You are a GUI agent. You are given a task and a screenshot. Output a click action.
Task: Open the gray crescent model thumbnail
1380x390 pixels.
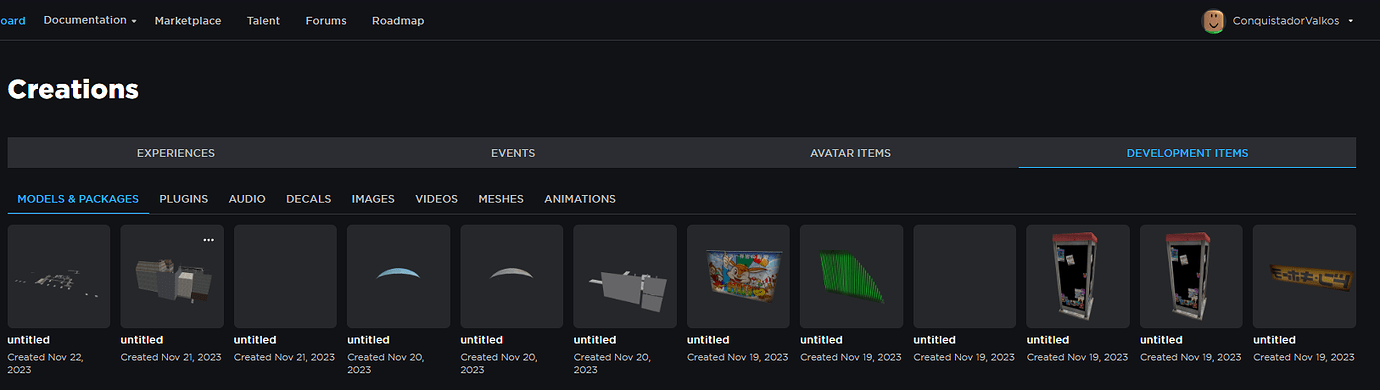[x=512, y=276]
